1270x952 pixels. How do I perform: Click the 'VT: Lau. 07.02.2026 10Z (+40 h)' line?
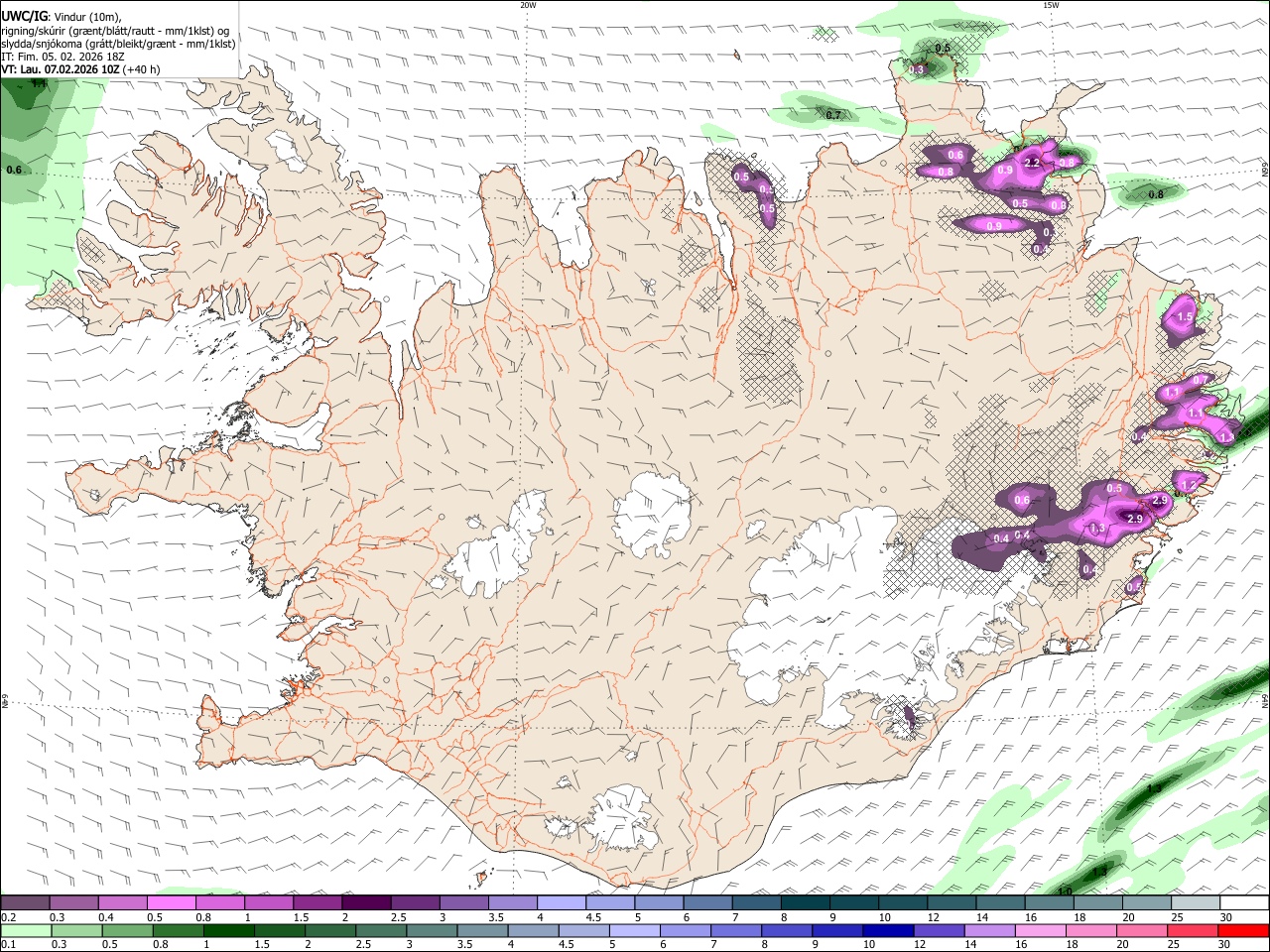point(80,69)
